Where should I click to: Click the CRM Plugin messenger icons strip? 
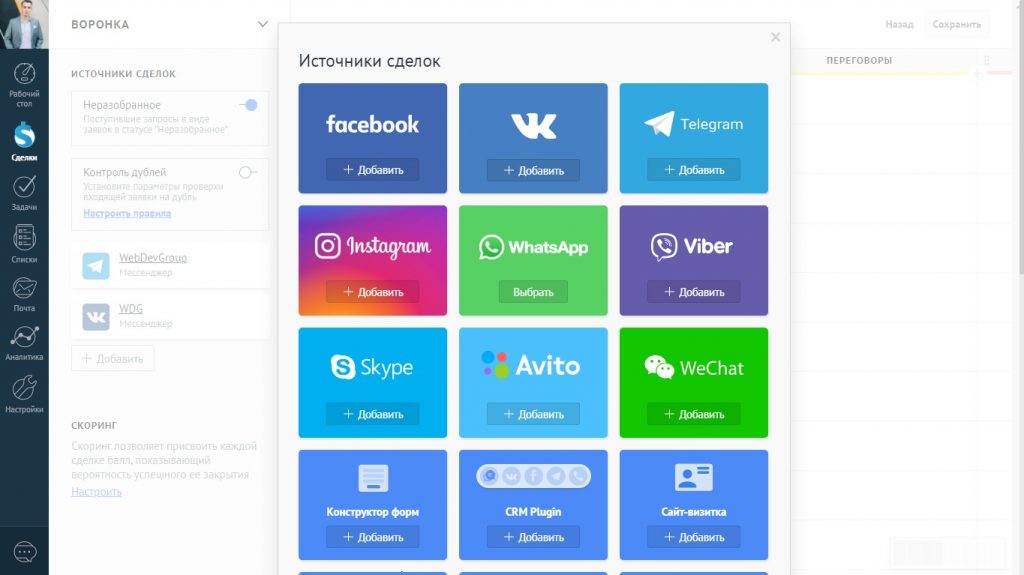click(534, 476)
